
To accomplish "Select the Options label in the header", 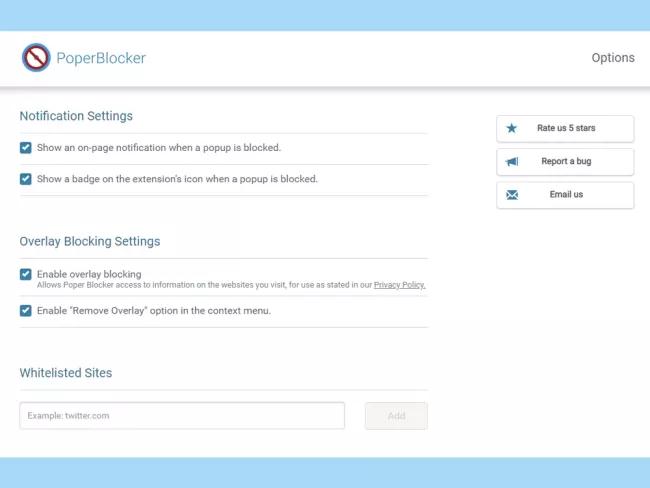I will [612, 58].
